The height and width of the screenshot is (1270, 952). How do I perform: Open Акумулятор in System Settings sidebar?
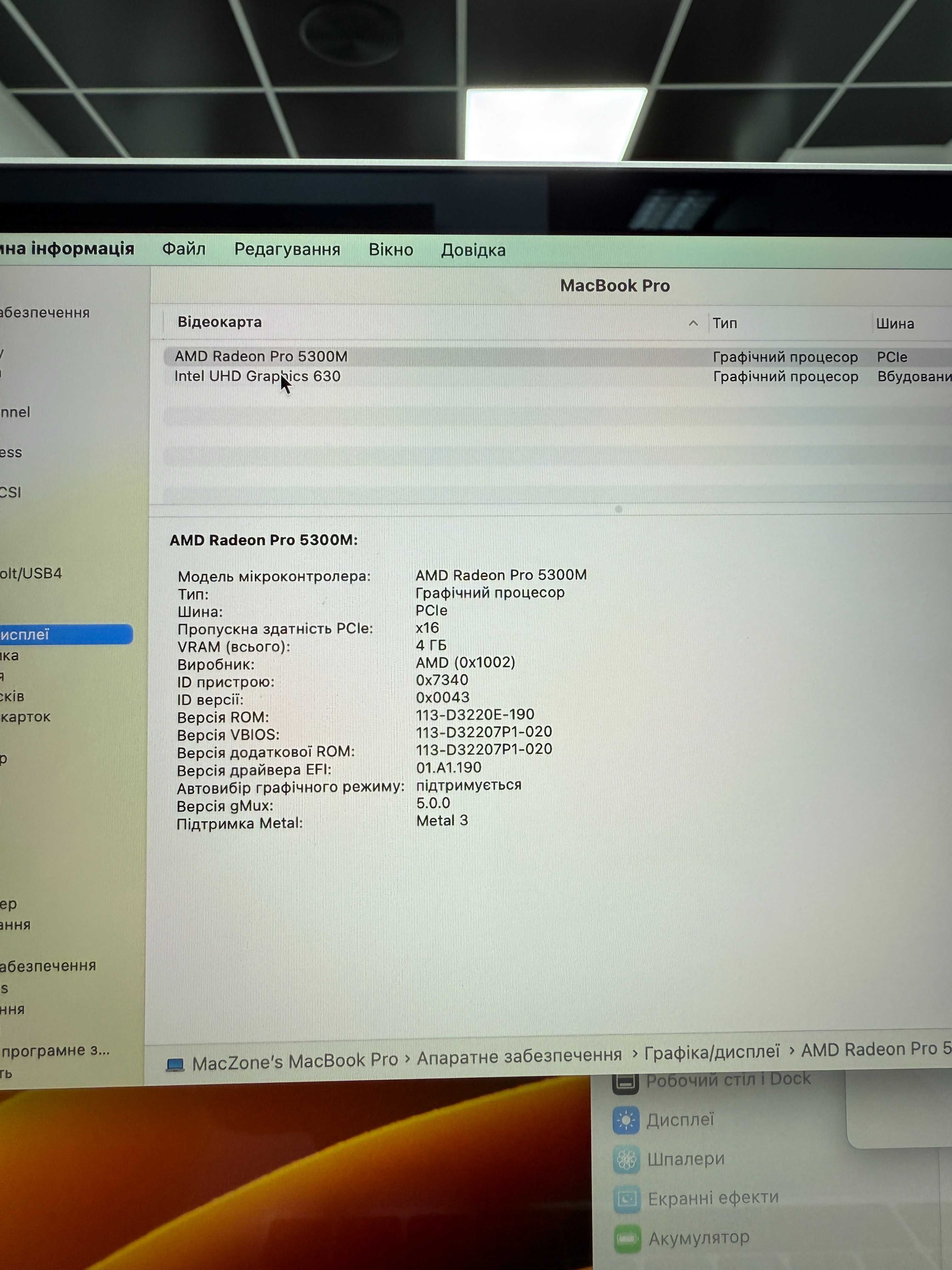coord(699,1237)
